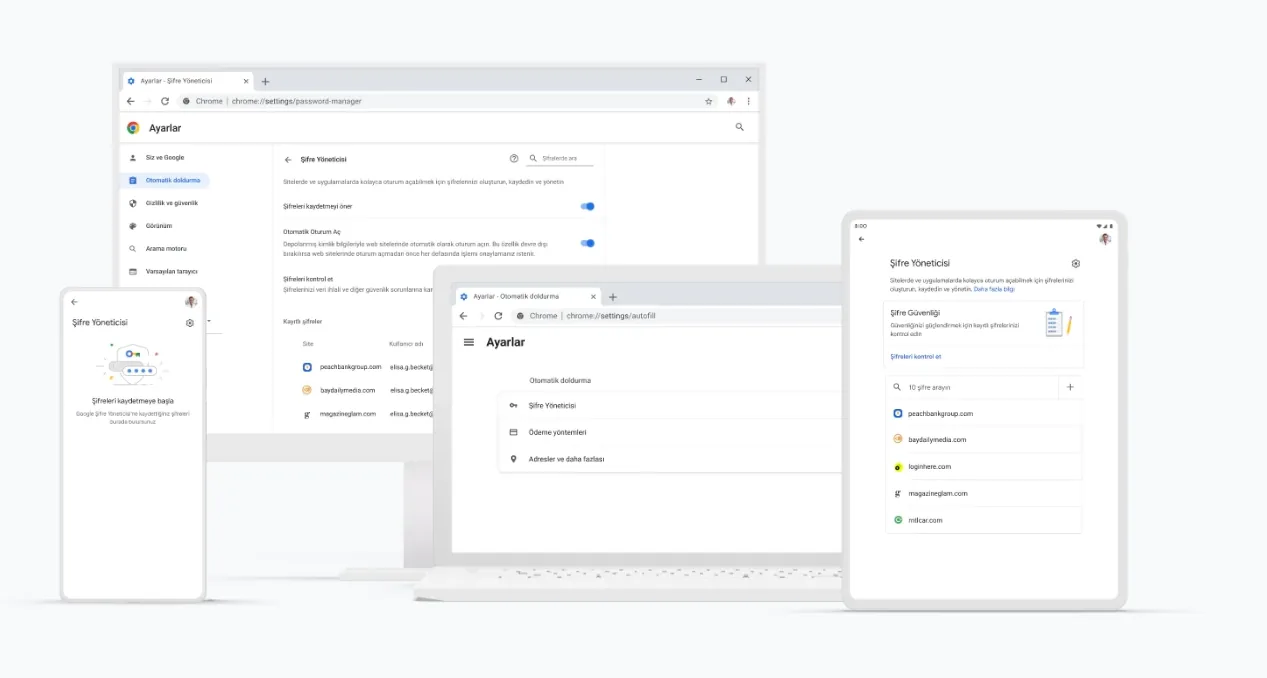This screenshot has height=678, width=1267.
Task: Reload the password-manager page in desktop Chrome
Action: [x=165, y=101]
